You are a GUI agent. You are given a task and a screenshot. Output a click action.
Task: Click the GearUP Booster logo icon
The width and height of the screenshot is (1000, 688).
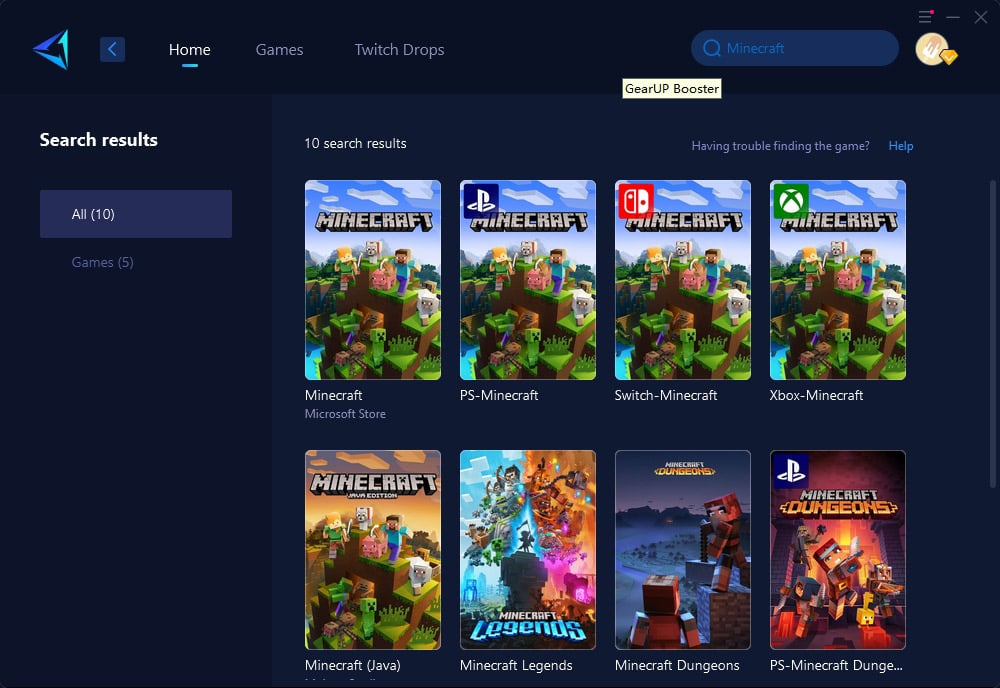coord(51,49)
